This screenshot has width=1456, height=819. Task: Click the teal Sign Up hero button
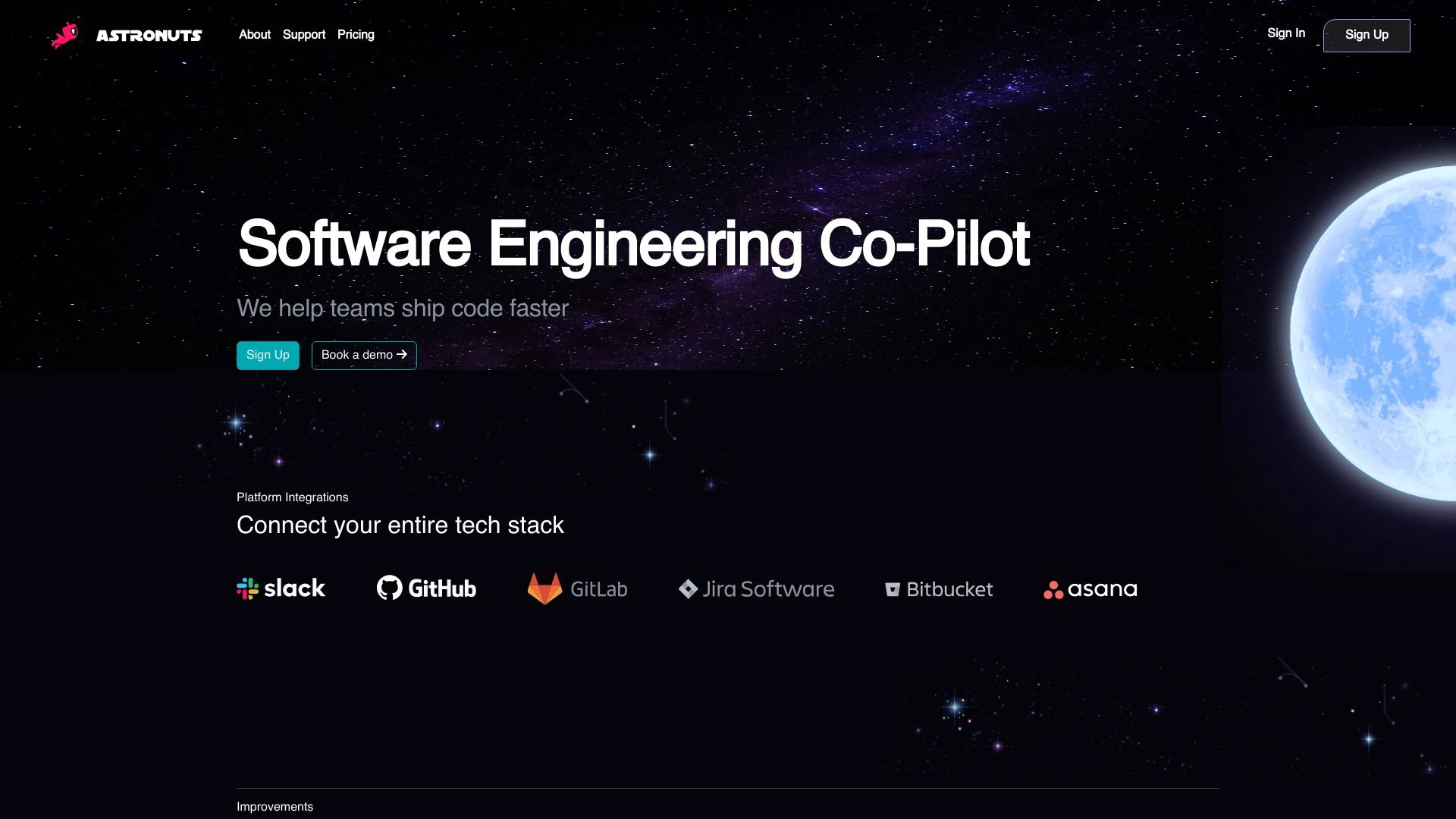click(267, 354)
